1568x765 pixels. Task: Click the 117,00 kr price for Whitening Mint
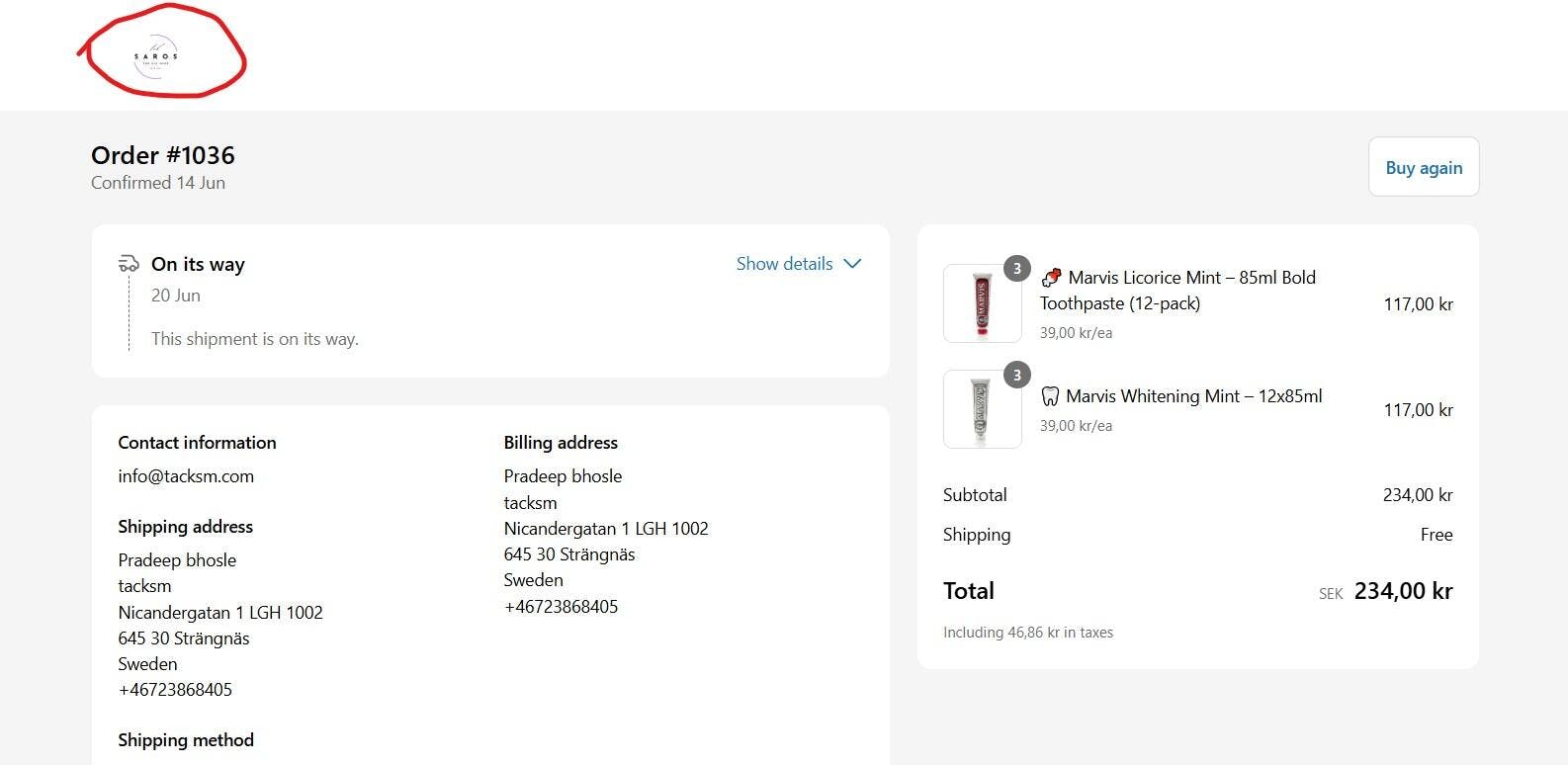(1418, 410)
